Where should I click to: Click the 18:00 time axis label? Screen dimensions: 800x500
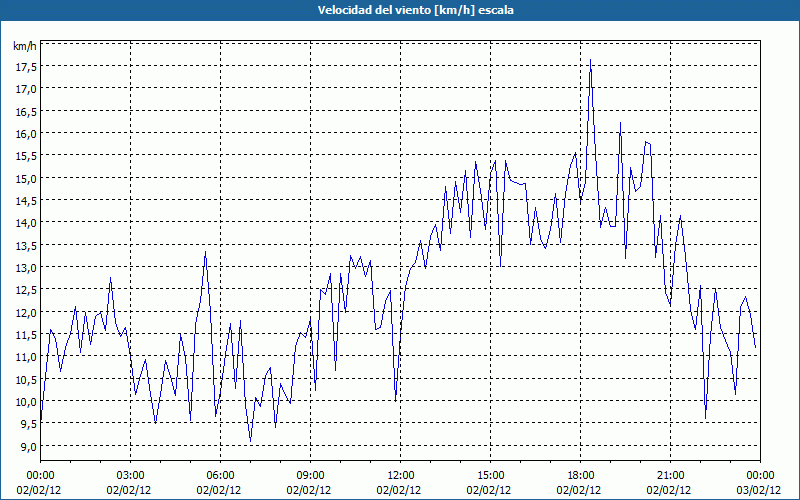click(x=581, y=476)
